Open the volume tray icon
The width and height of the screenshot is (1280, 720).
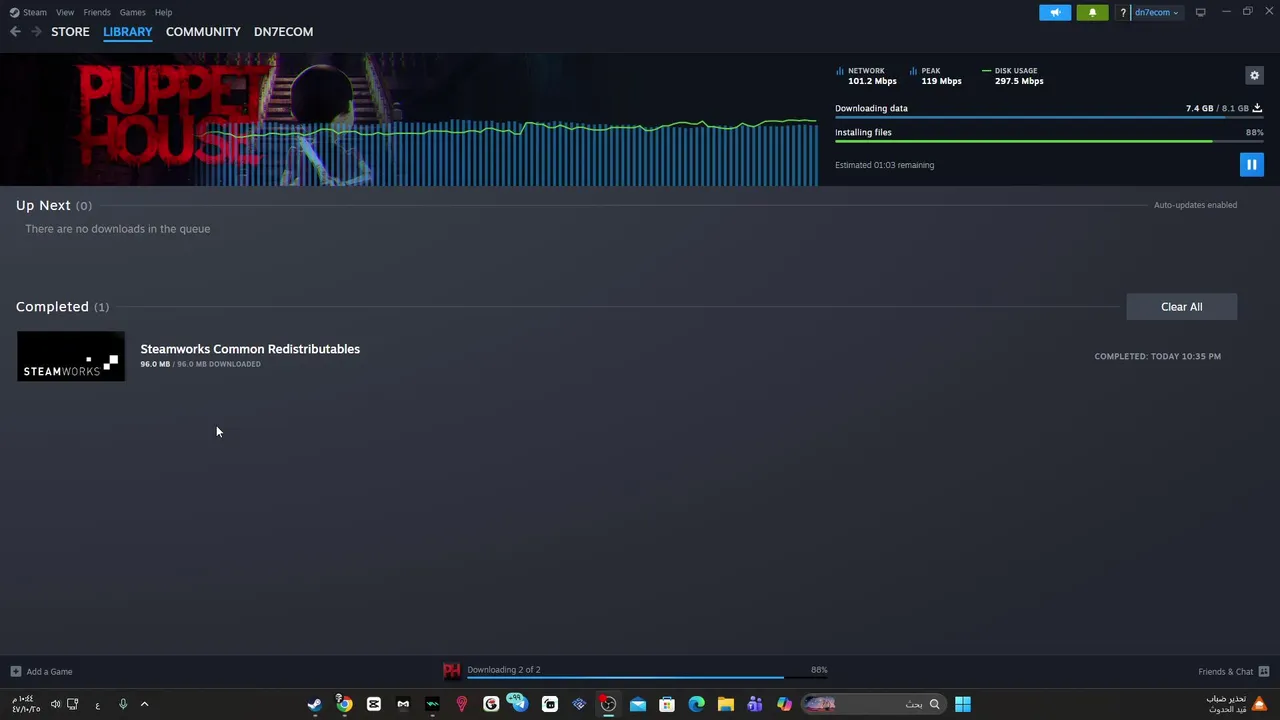click(55, 704)
